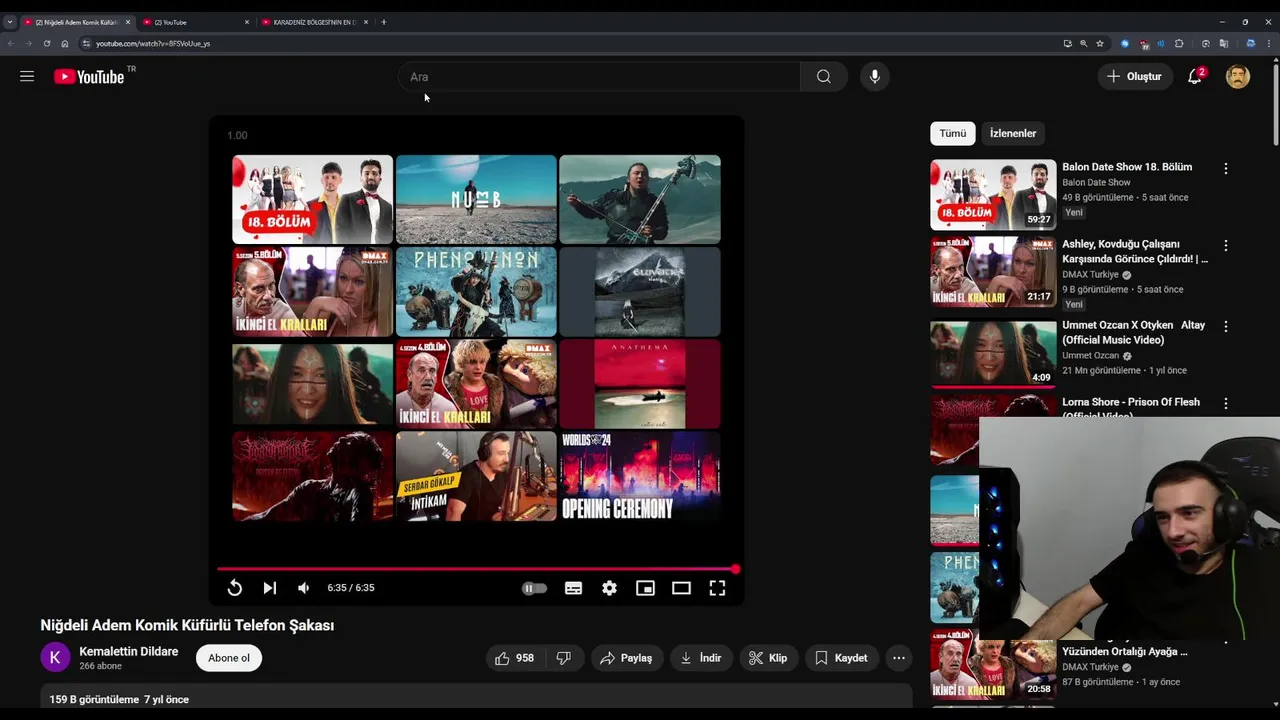The width and height of the screenshot is (1280, 720).
Task: Share the video via Paylaş
Action: [626, 658]
